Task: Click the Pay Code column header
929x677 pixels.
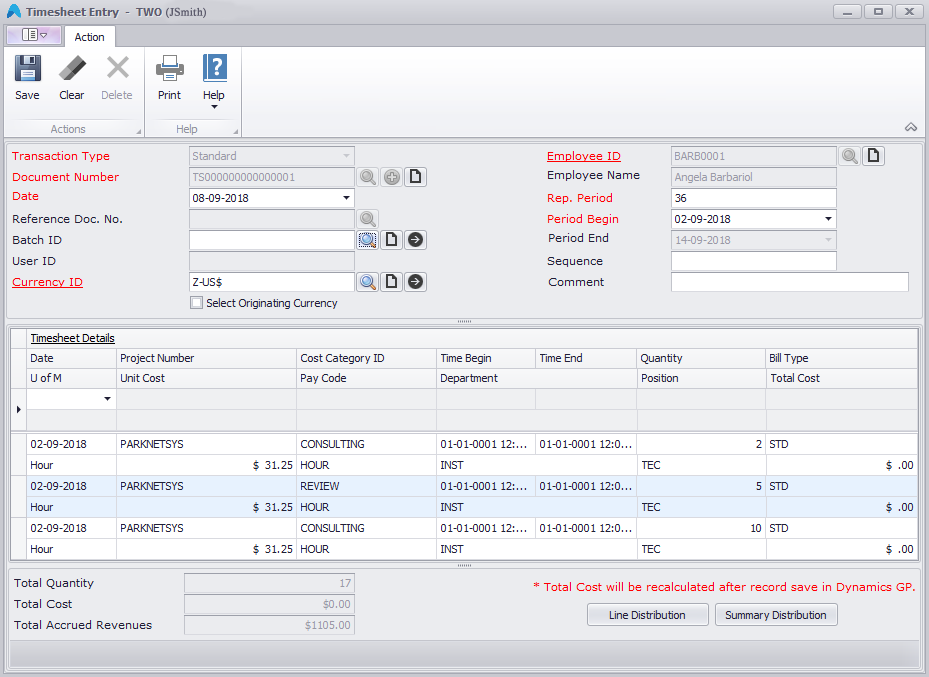Action: 366,378
